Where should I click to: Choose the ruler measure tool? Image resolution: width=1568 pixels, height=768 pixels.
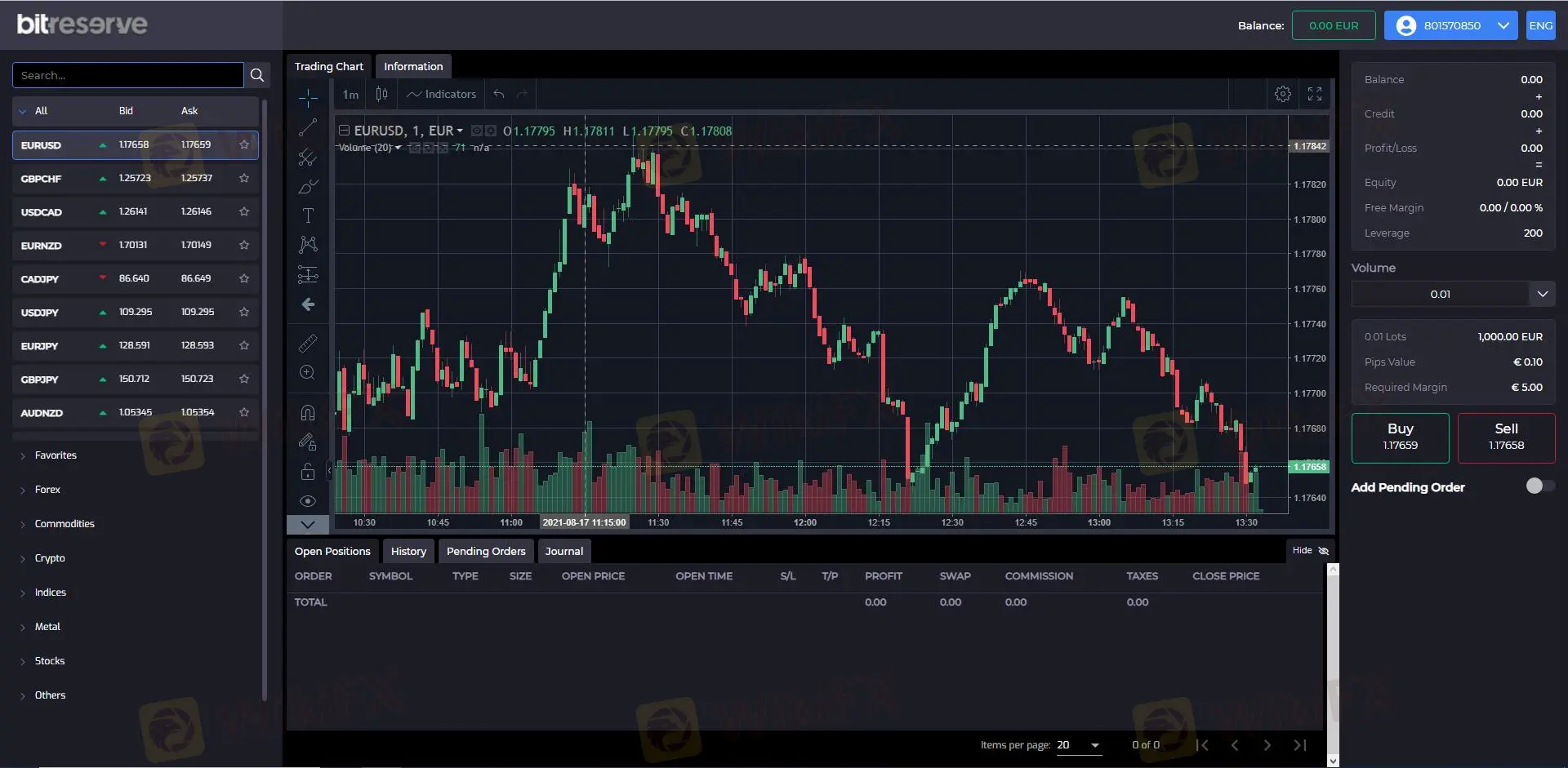pos(308,344)
